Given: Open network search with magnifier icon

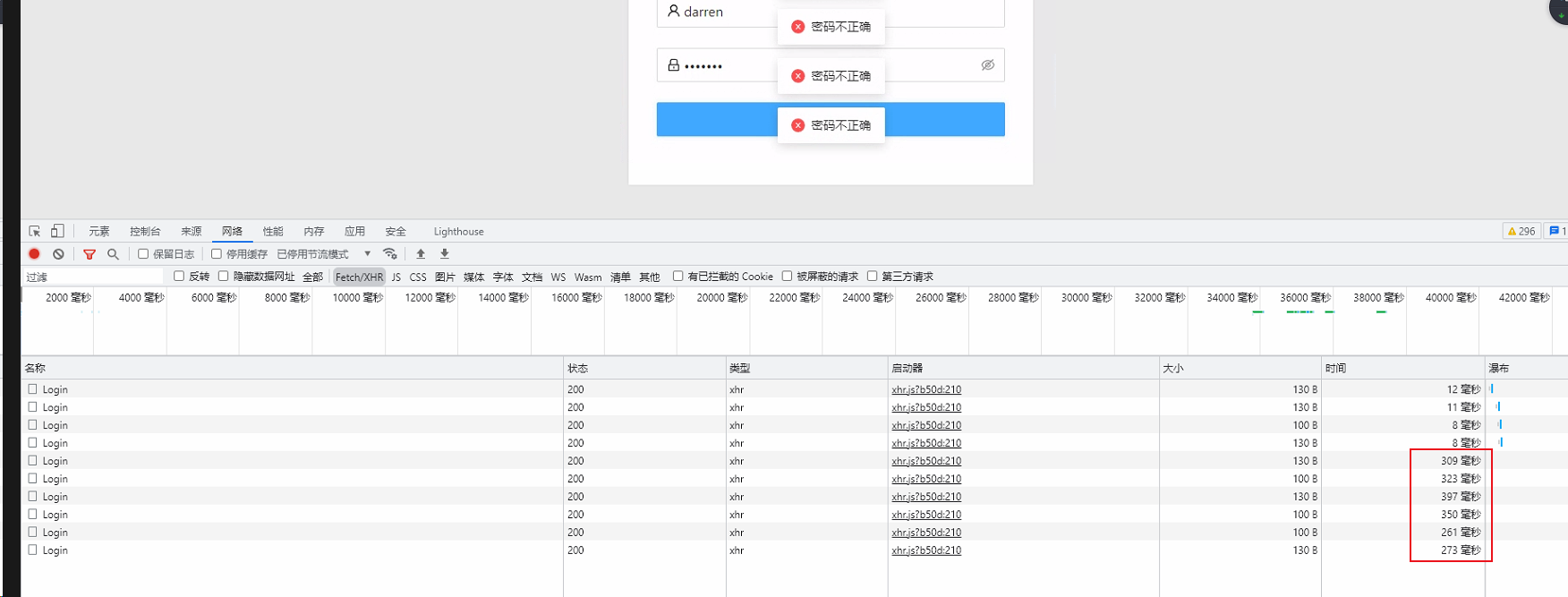Looking at the screenshot, I should [x=113, y=254].
